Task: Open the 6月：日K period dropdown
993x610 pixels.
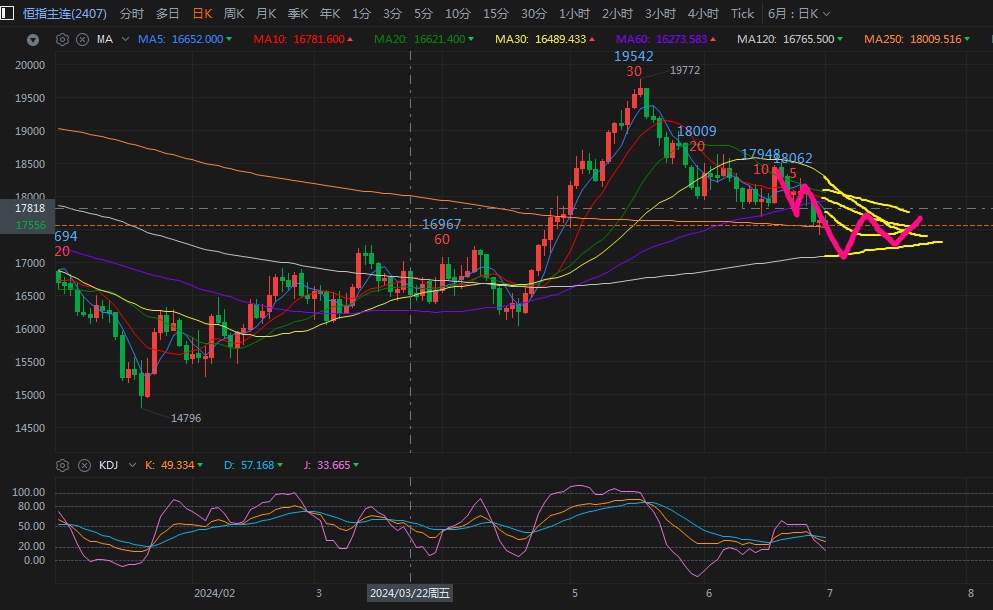Action: point(798,13)
